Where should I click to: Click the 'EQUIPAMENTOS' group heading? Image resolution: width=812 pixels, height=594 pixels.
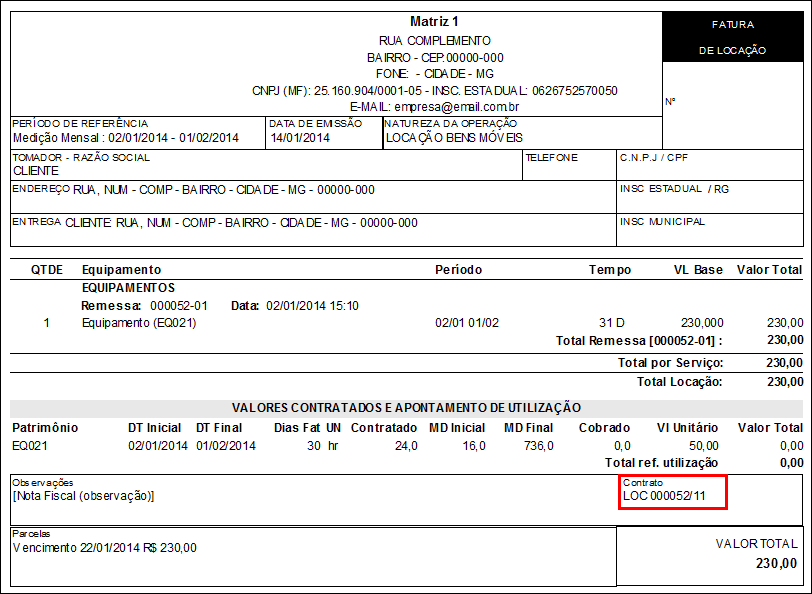pos(128,287)
